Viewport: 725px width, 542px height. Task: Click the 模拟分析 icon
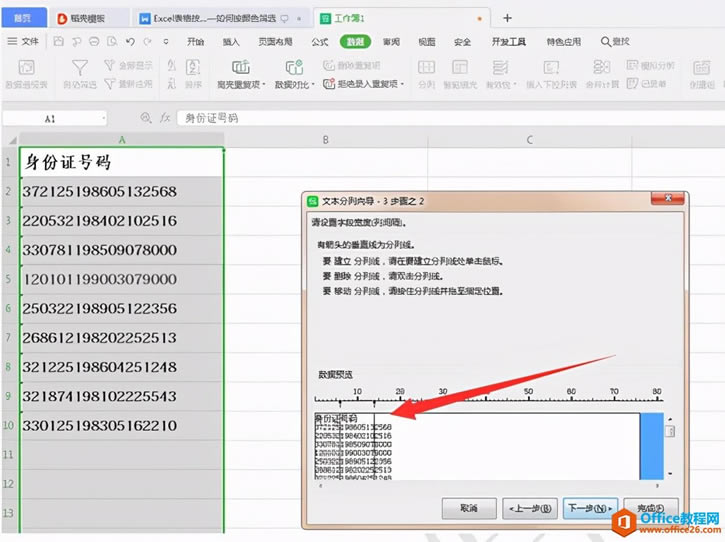click(633, 65)
